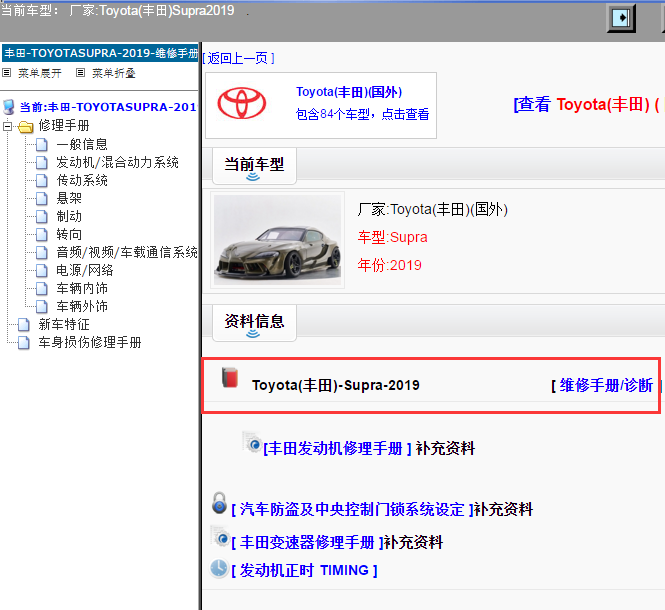Open 发动机/混合动力系统 in the tree
This screenshot has width=665, height=610.
(x=117, y=162)
